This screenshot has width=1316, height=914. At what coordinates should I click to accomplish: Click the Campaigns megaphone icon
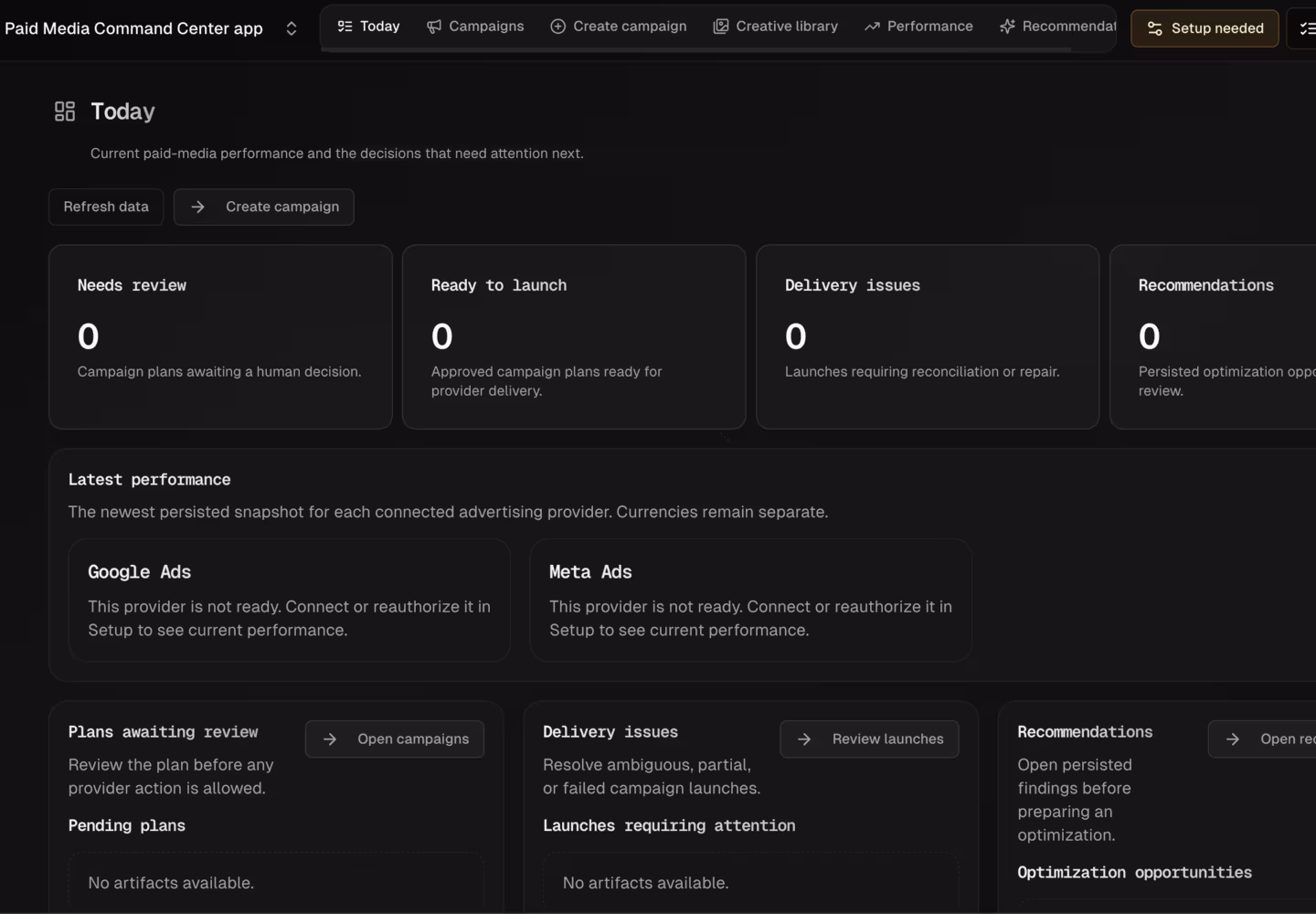click(x=434, y=27)
